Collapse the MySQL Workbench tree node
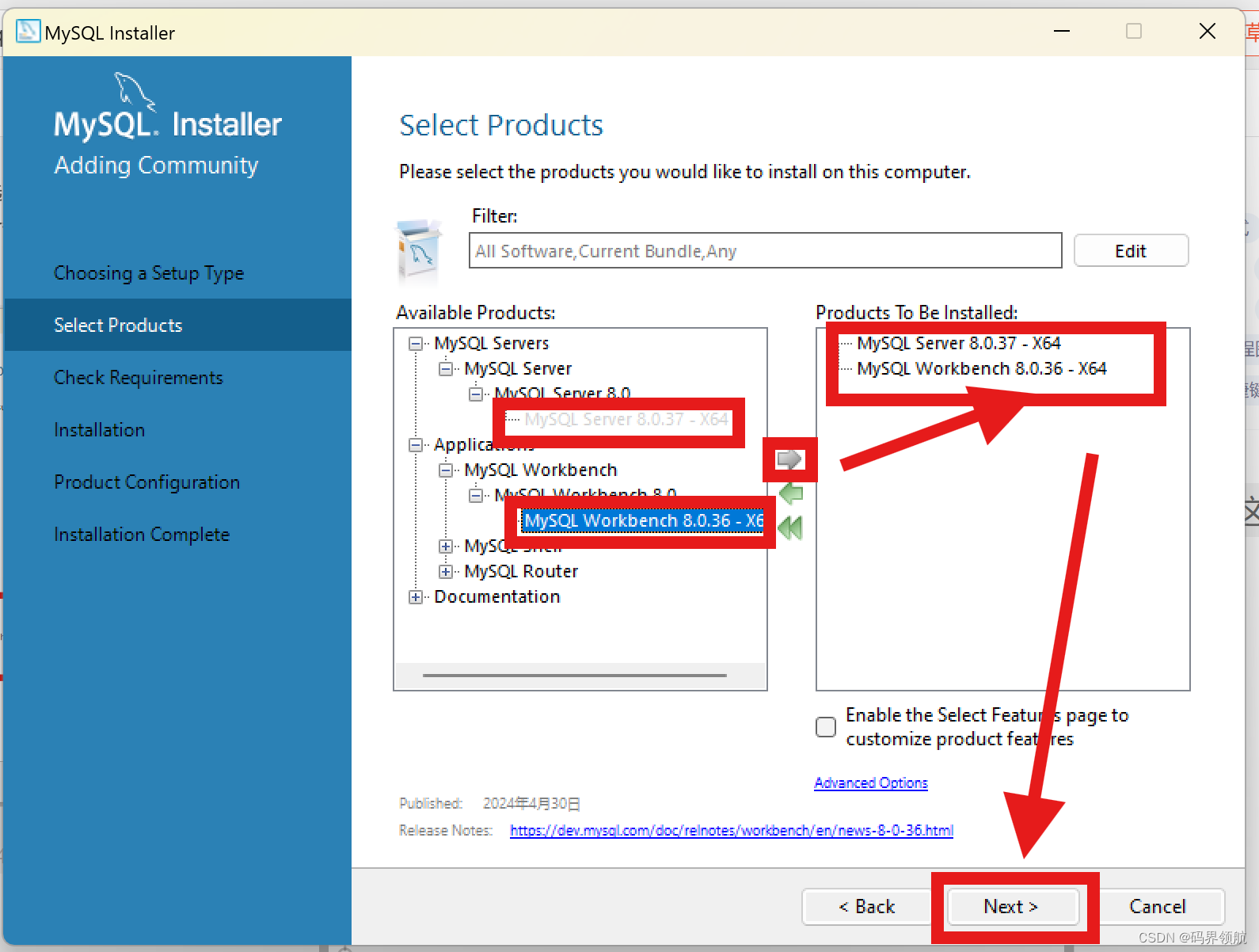 tap(446, 470)
